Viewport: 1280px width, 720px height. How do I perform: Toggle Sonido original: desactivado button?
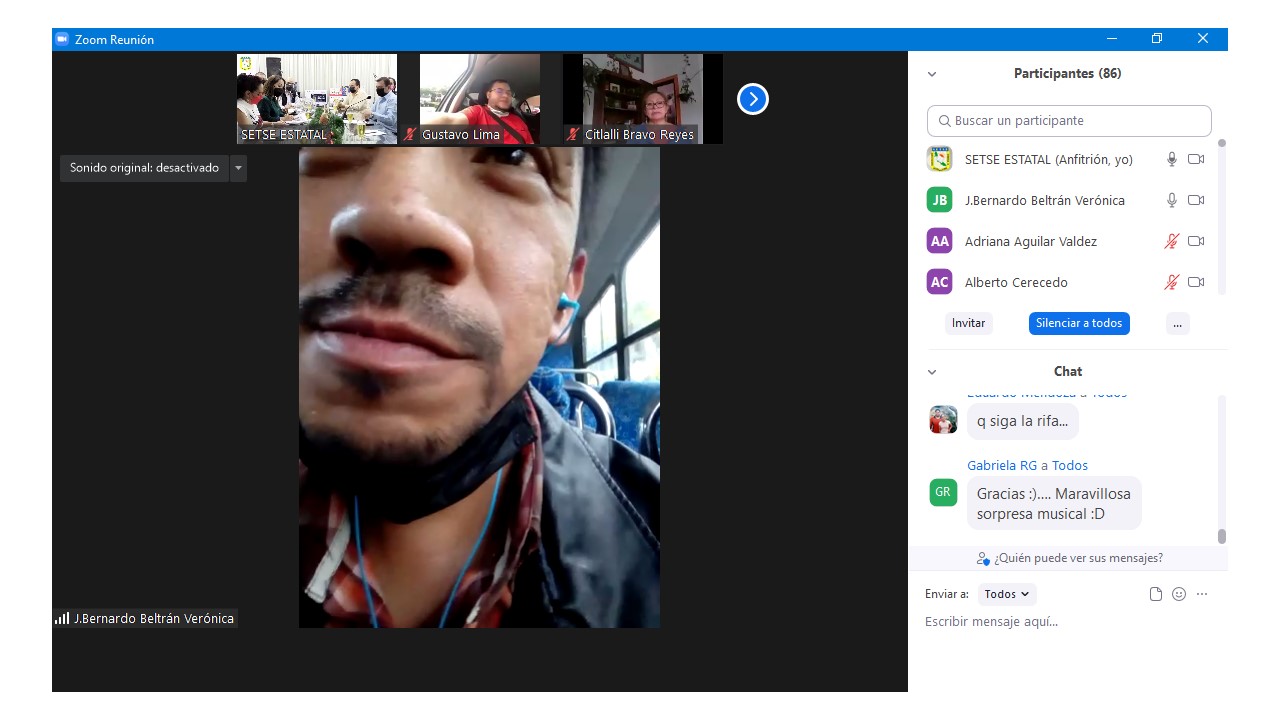pos(144,168)
